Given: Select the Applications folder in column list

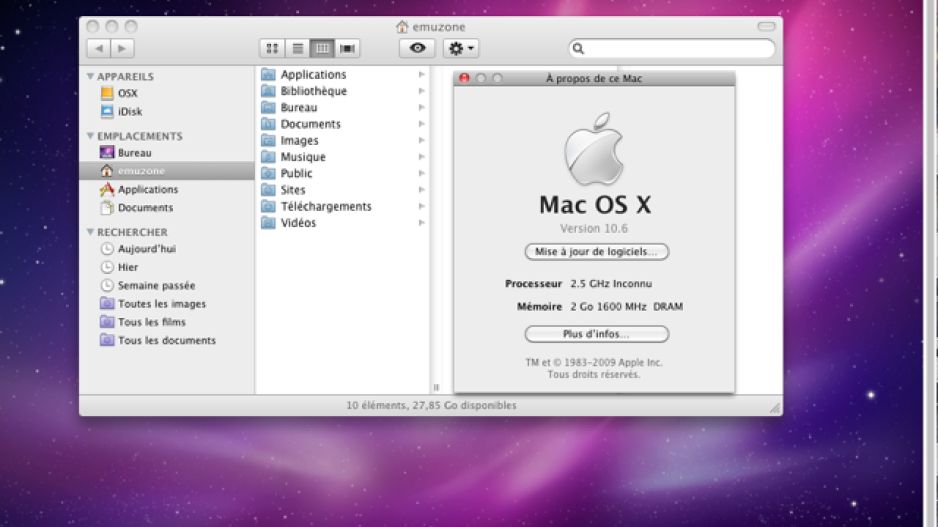Looking at the screenshot, I should (x=343, y=74).
